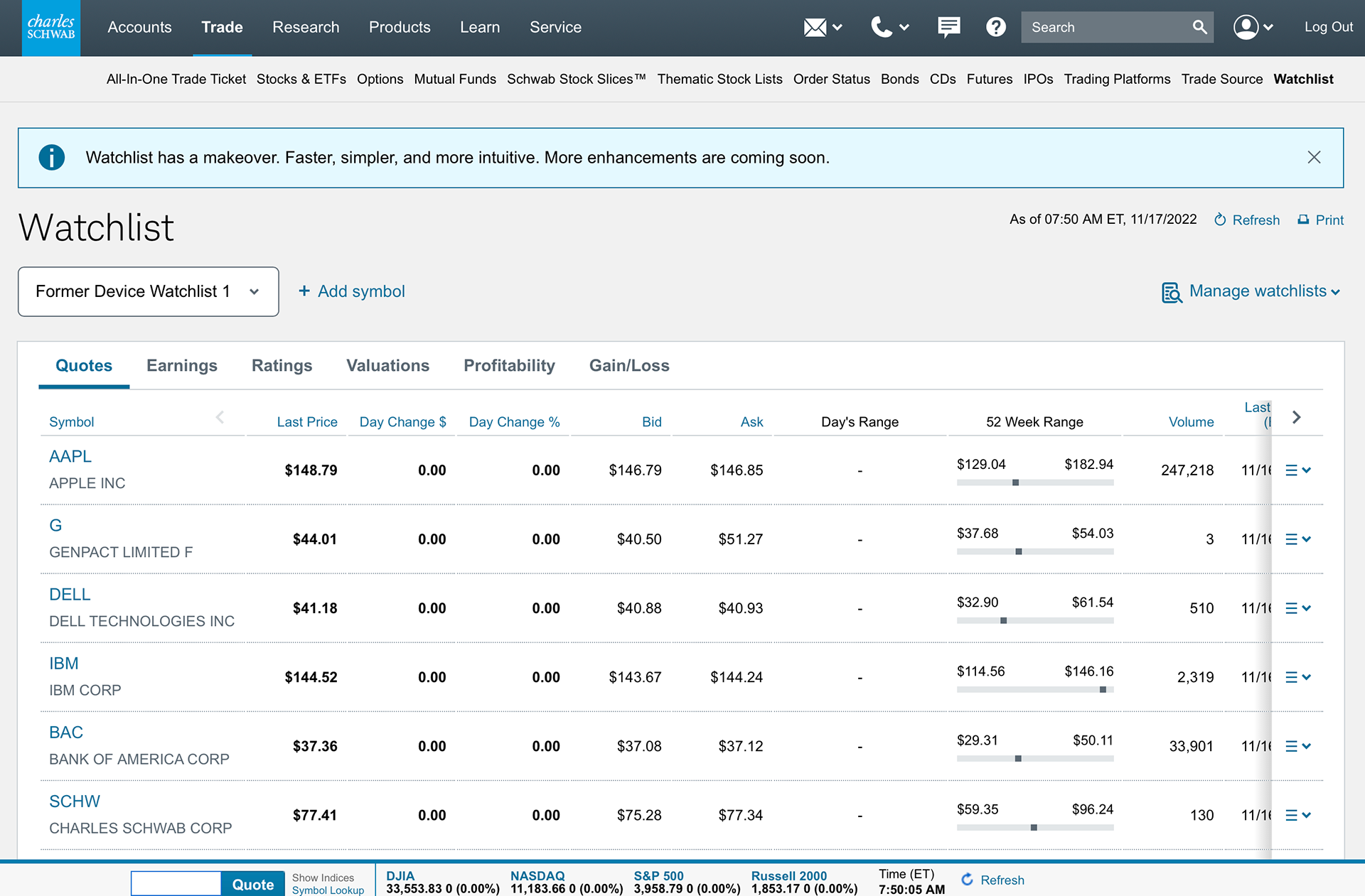This screenshot has height=896, width=1365.
Task: Click the DJIA index link
Action: click(x=400, y=876)
